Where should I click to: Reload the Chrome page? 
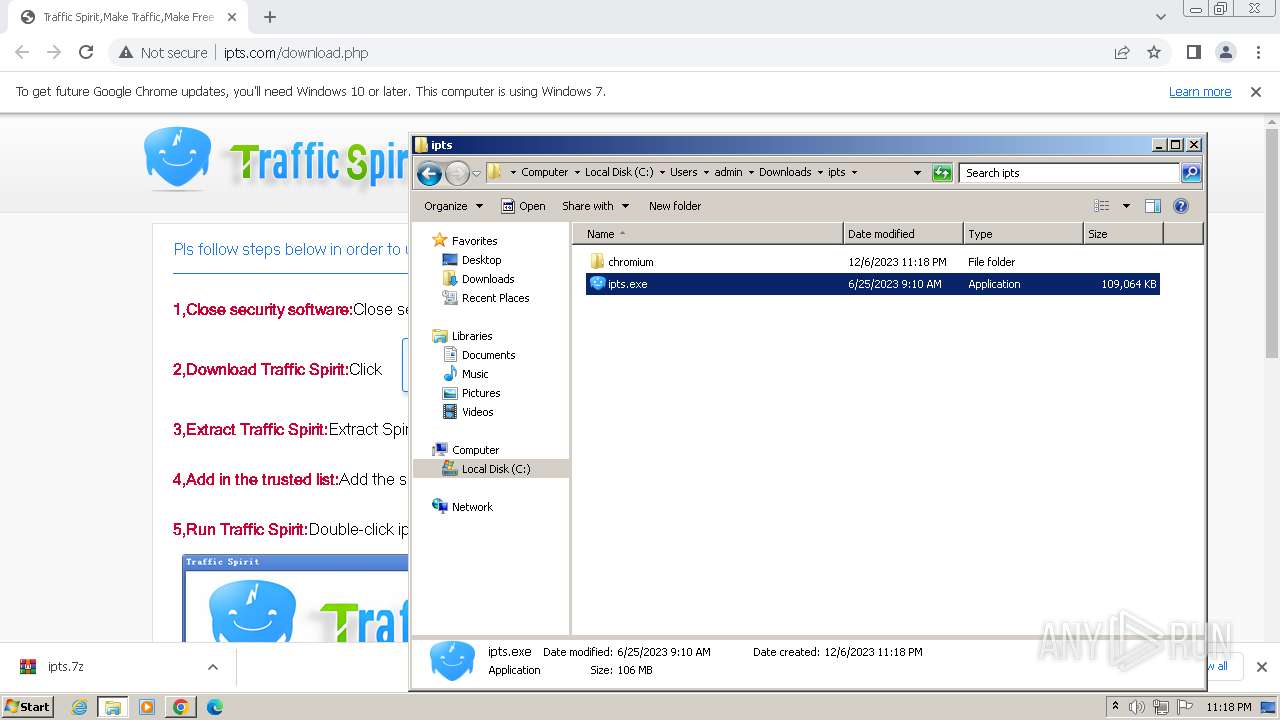tap(86, 52)
